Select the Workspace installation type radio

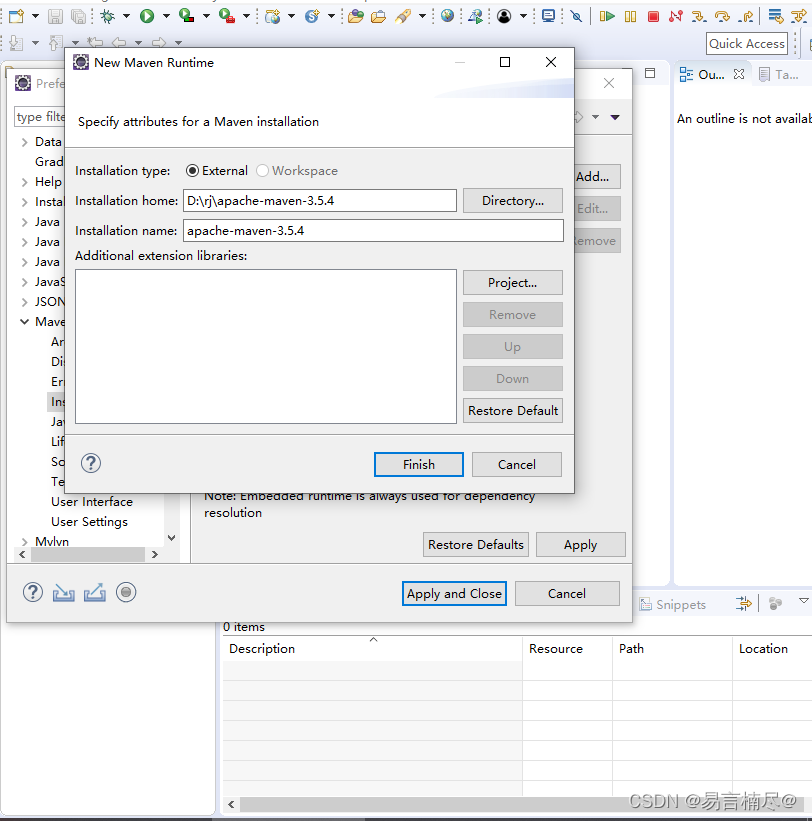262,171
